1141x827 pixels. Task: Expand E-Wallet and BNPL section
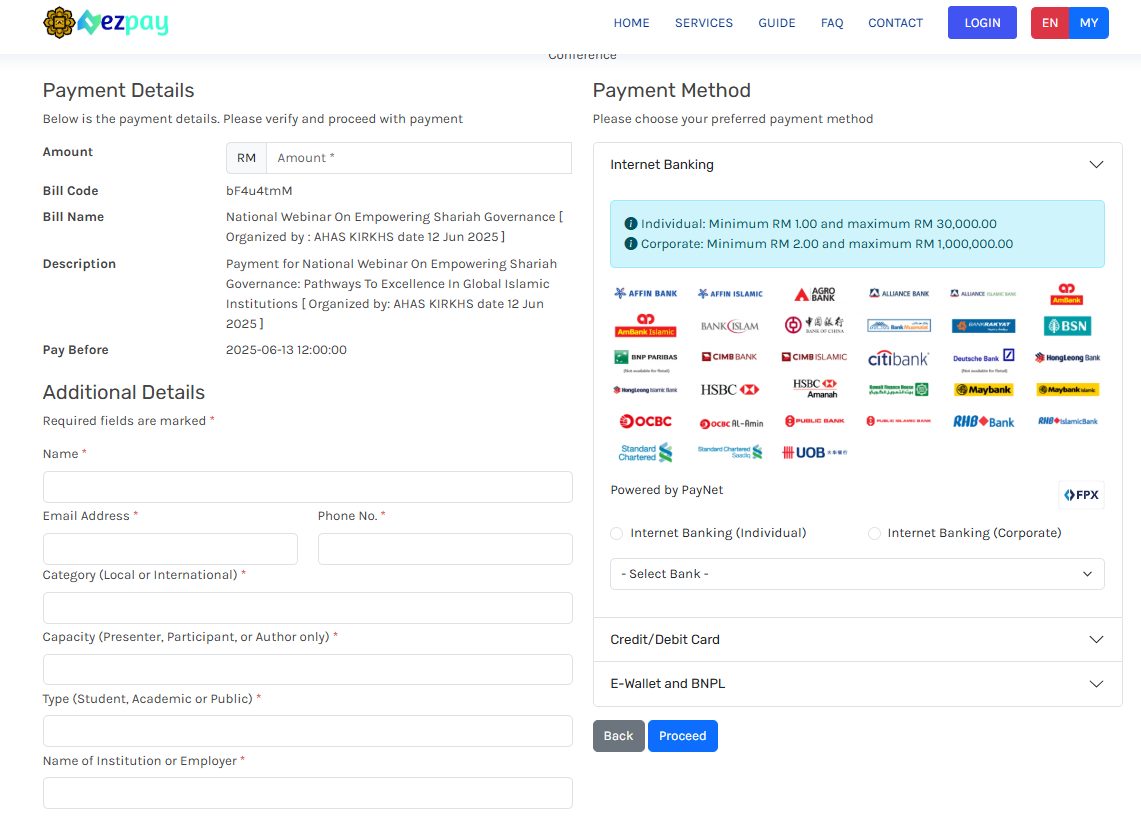point(857,684)
